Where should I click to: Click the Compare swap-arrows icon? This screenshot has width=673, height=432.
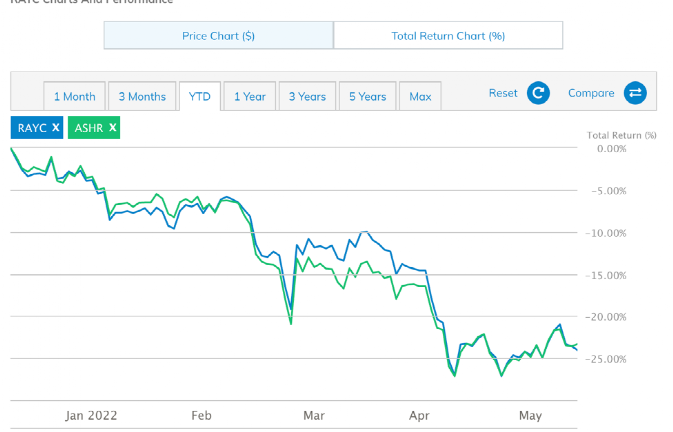click(x=635, y=93)
